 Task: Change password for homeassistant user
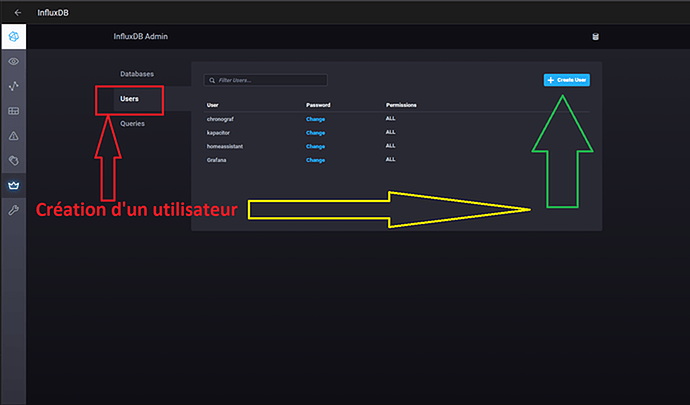tap(316, 147)
